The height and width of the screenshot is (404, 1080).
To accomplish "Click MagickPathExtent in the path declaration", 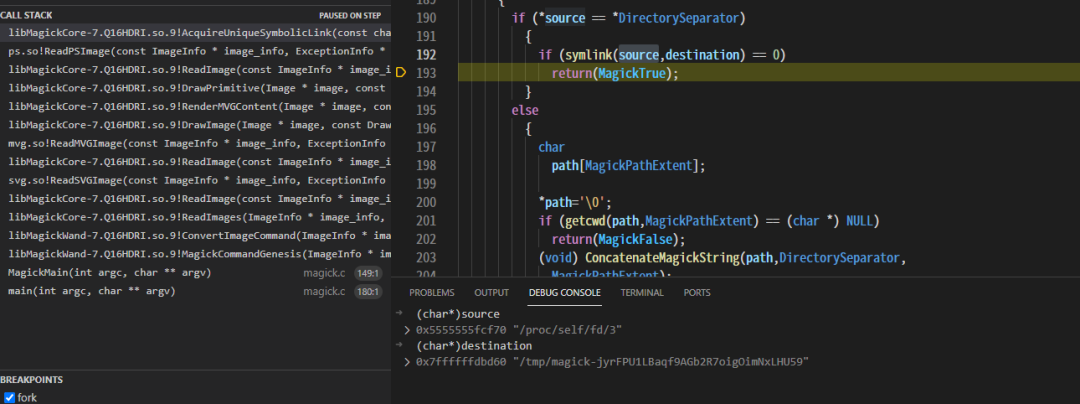I will pos(638,166).
